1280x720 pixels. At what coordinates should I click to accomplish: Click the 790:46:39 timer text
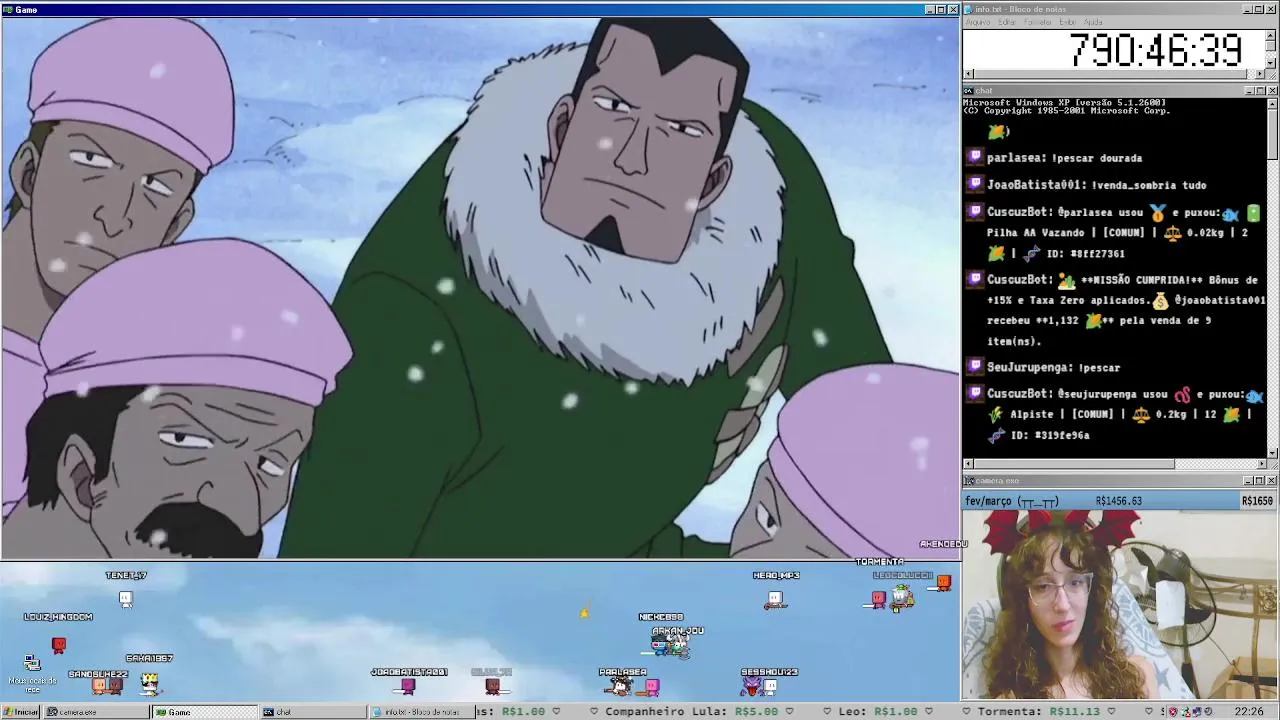click(1155, 50)
